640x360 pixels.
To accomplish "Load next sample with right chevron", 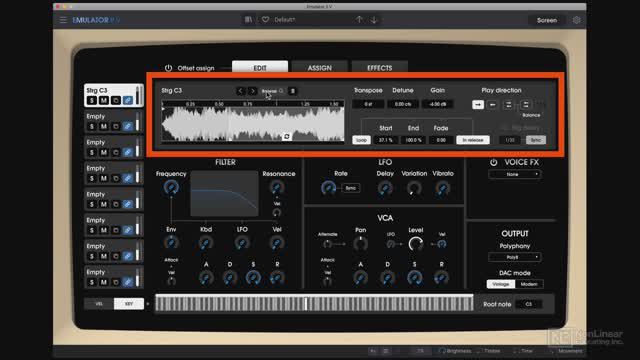I will pos(253,91).
